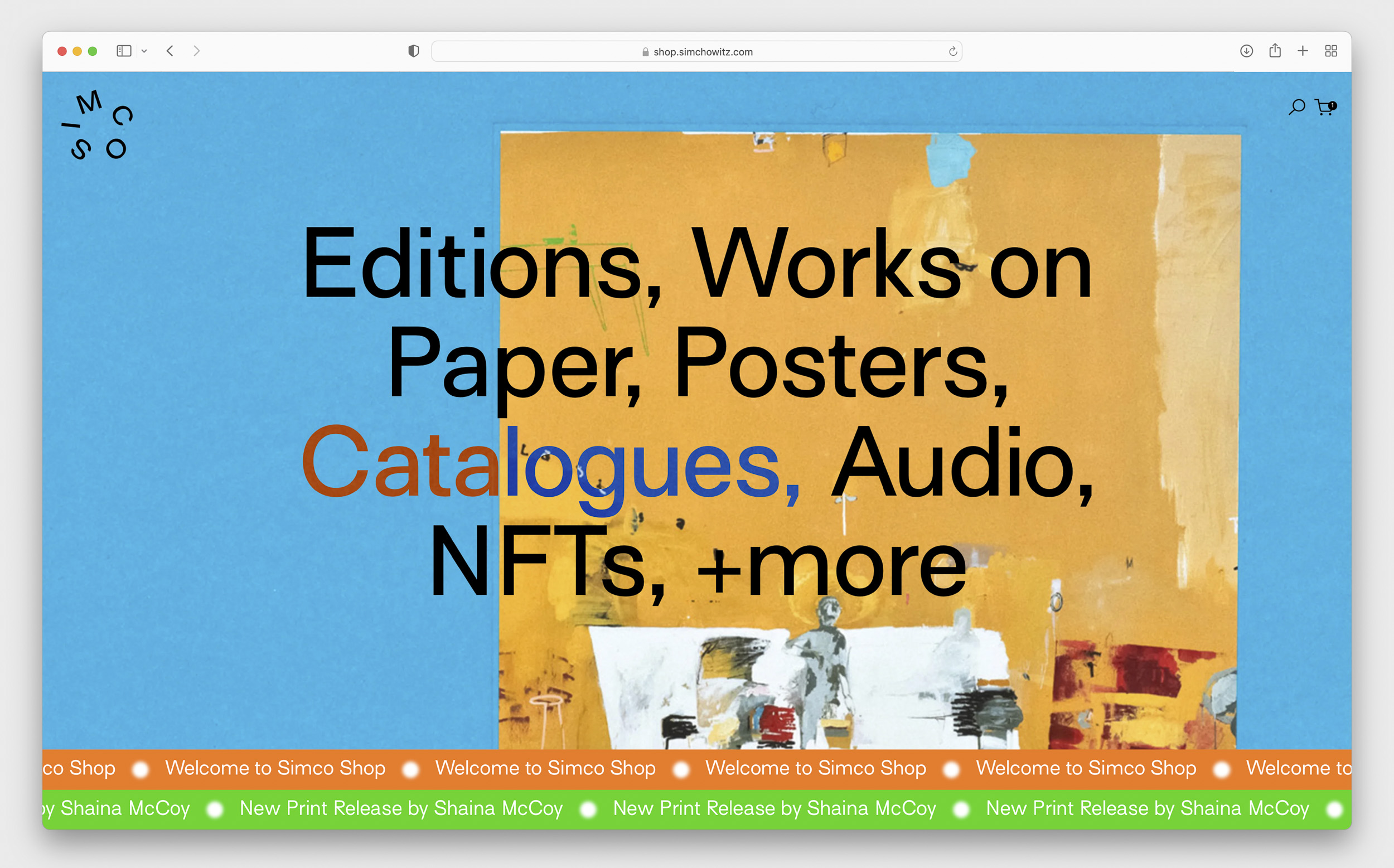The image size is (1394, 868).
Task: Open a new tab with the plus icon
Action: click(1303, 51)
